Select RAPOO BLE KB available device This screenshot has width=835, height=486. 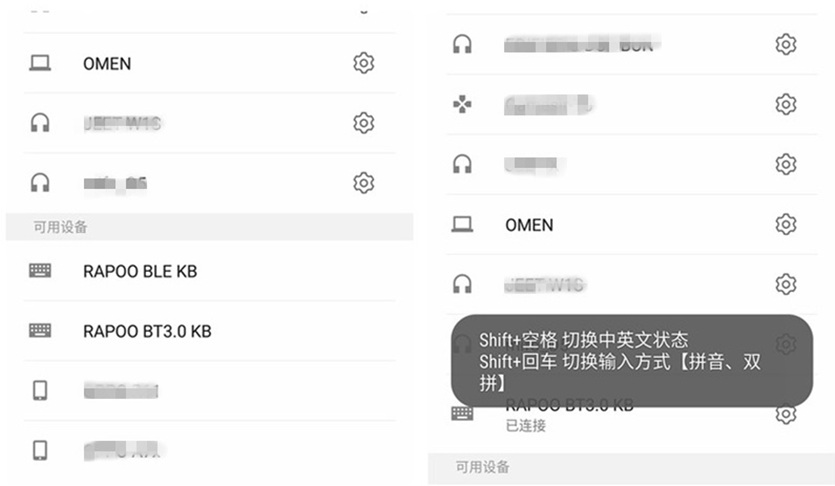pyautogui.click(x=210, y=271)
